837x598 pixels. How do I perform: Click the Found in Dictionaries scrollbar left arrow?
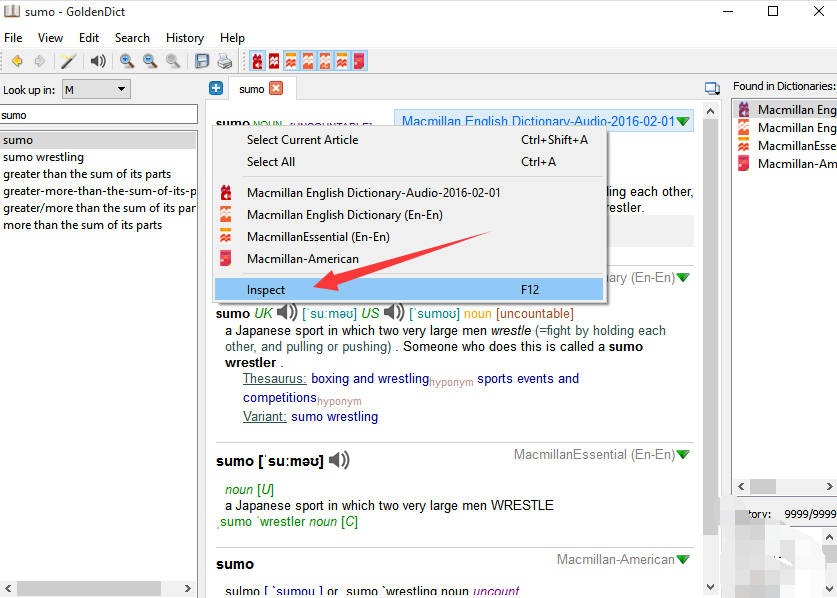pyautogui.click(x=741, y=486)
